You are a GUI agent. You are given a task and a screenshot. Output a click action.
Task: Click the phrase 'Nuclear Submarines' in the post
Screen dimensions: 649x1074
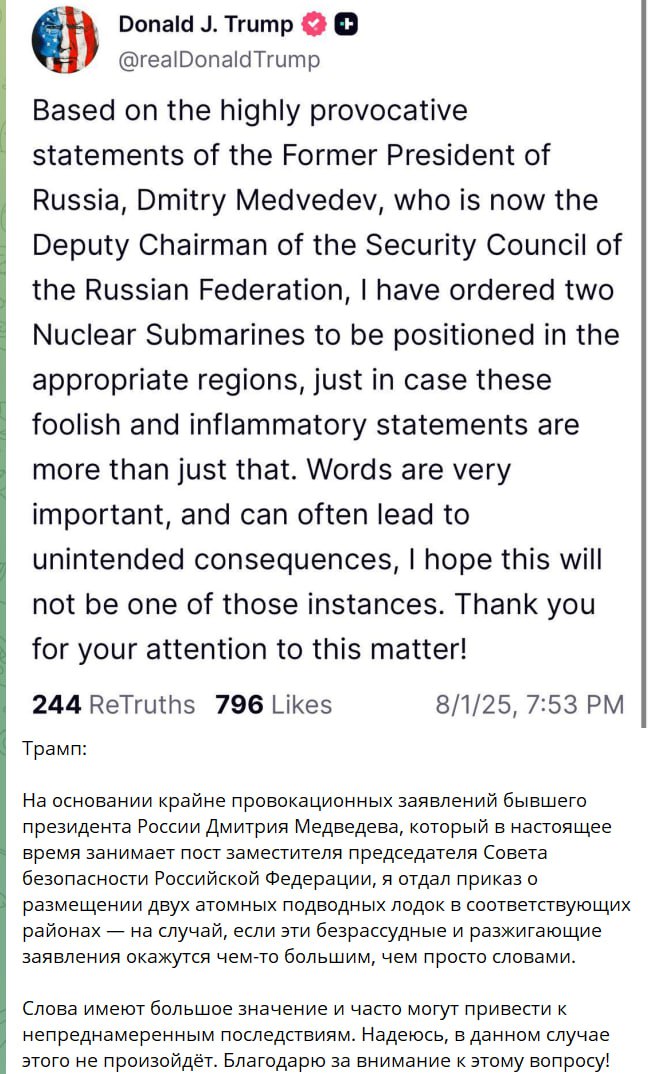pyautogui.click(x=168, y=335)
